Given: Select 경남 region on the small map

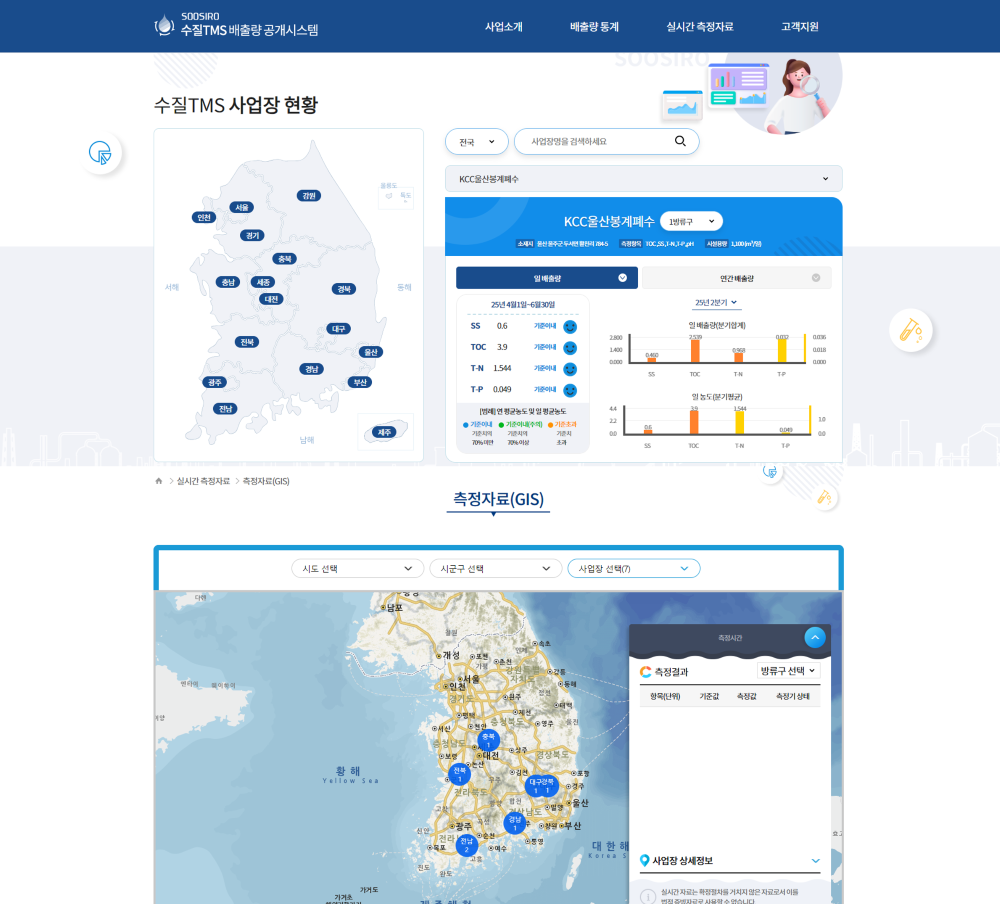Looking at the screenshot, I should tap(311, 369).
